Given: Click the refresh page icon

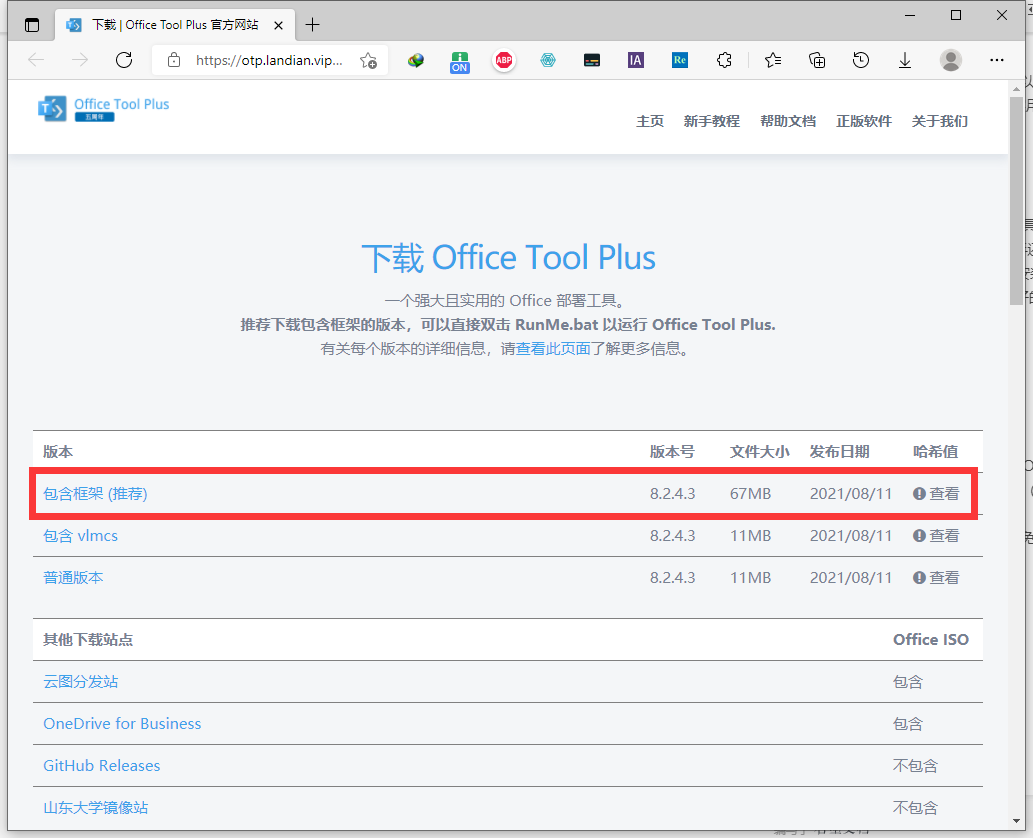Looking at the screenshot, I should 124,60.
